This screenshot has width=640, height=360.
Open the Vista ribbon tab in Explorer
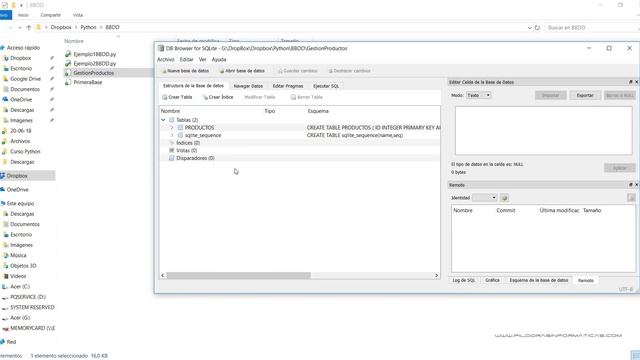[78, 15]
